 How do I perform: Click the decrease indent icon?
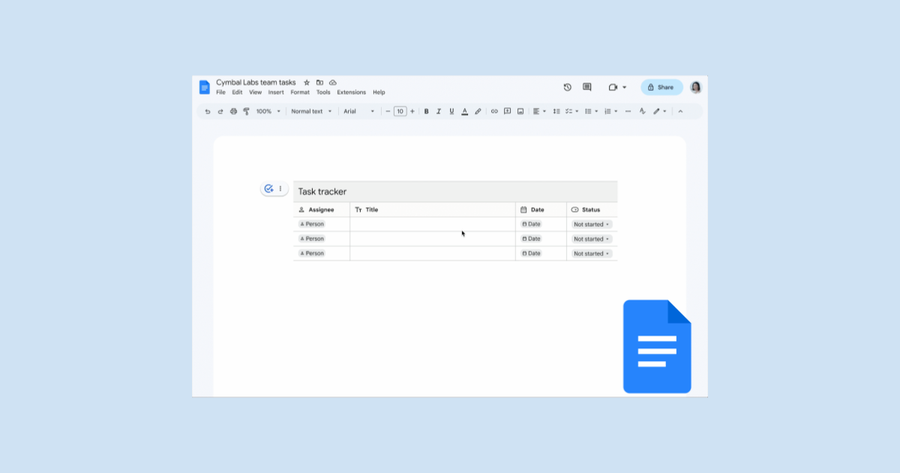point(628,111)
